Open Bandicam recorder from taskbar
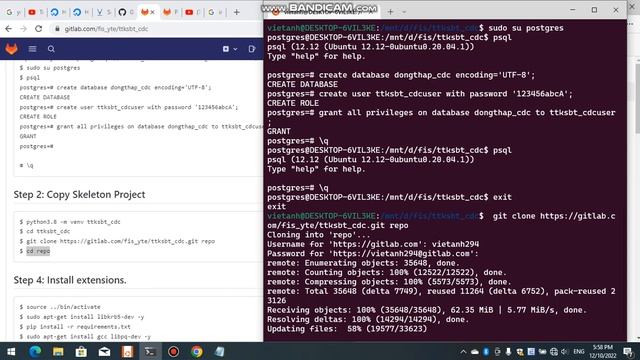The height and width of the screenshot is (360, 640). click(173, 351)
